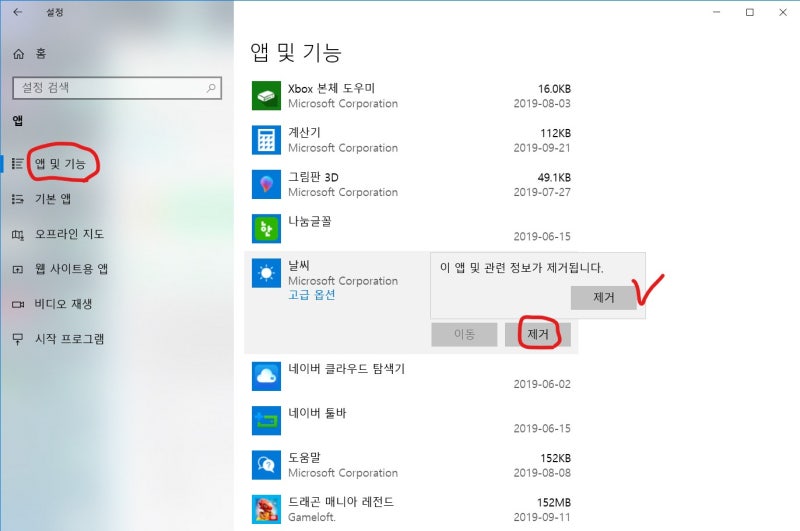Click the 앱 및 기능 page heading
This screenshot has height=531, width=800.
296,53
